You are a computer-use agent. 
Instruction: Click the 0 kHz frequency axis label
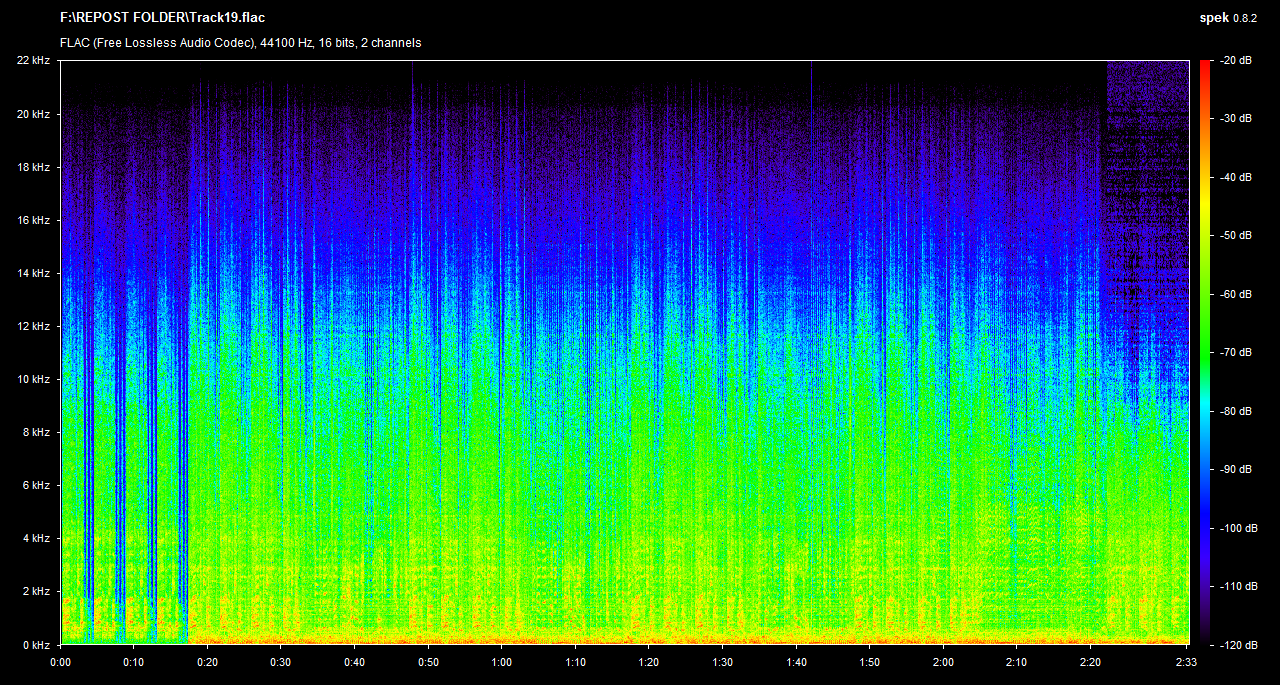point(36,644)
